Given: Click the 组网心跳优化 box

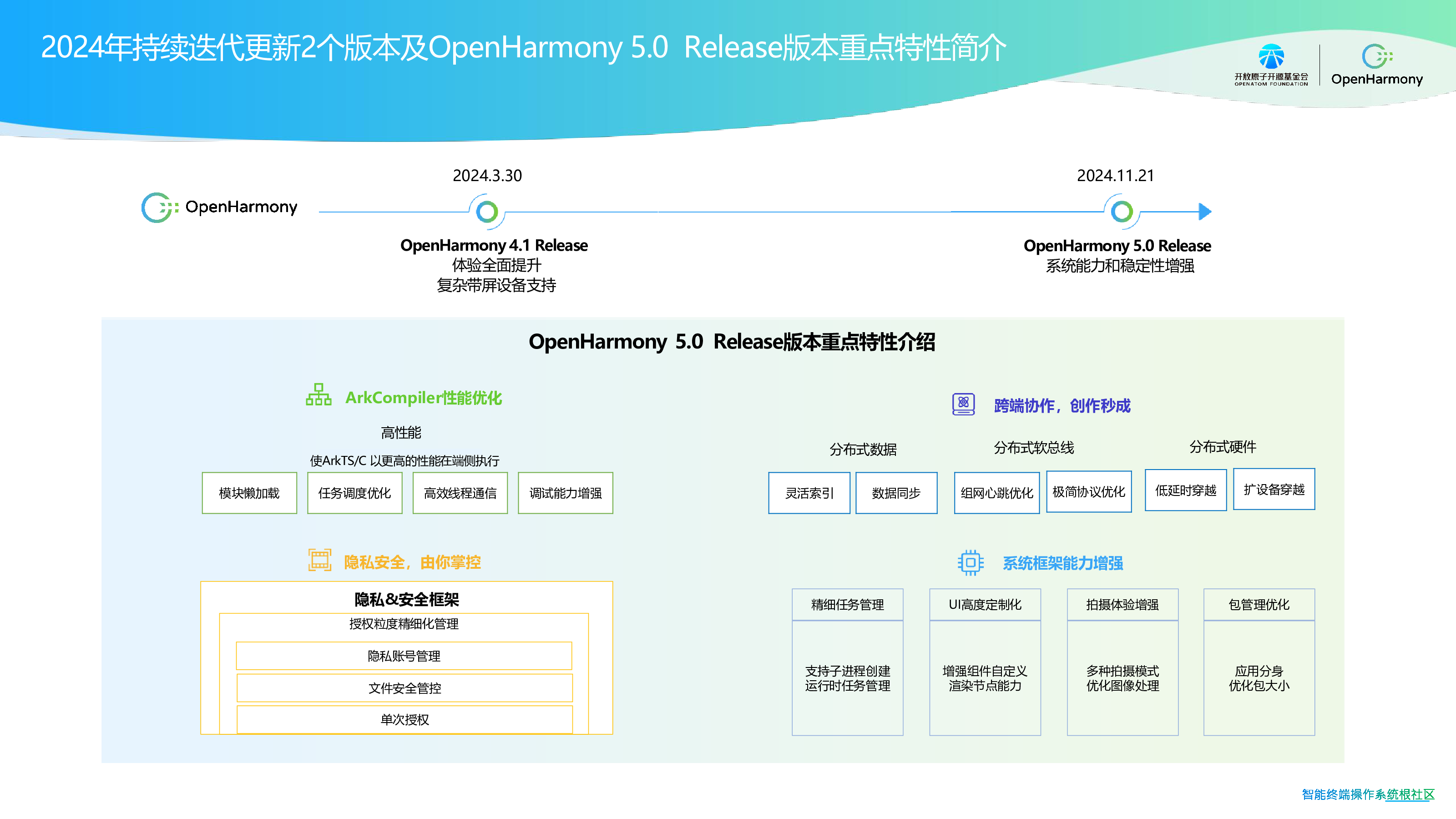Looking at the screenshot, I should point(996,493).
